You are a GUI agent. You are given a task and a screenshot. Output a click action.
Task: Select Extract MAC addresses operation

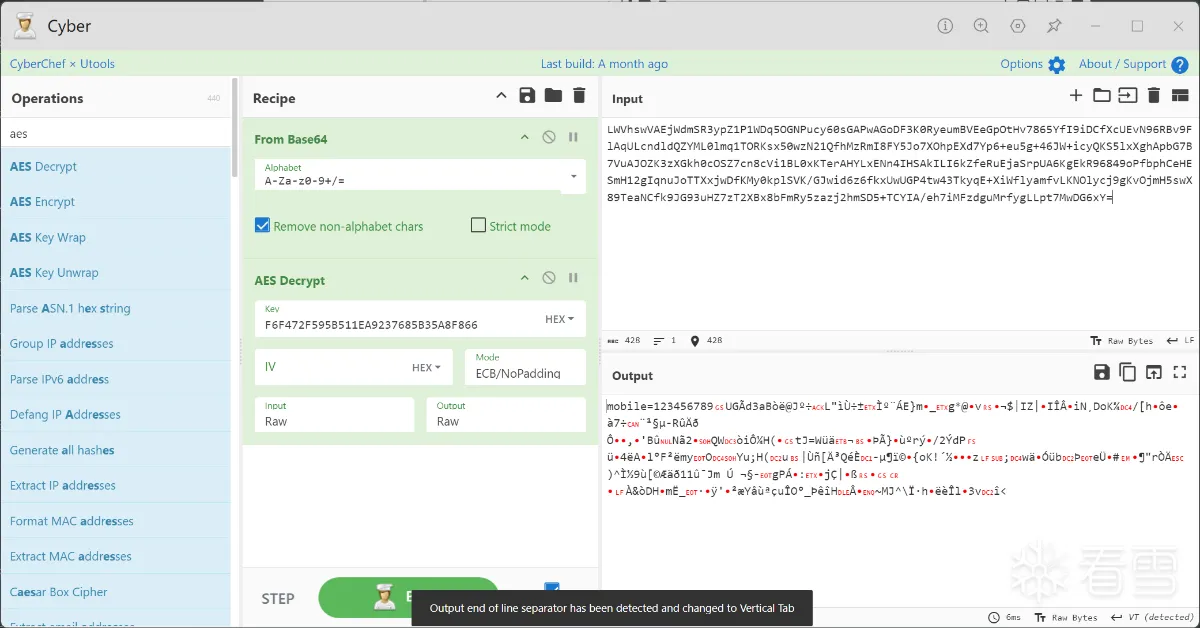115,557
